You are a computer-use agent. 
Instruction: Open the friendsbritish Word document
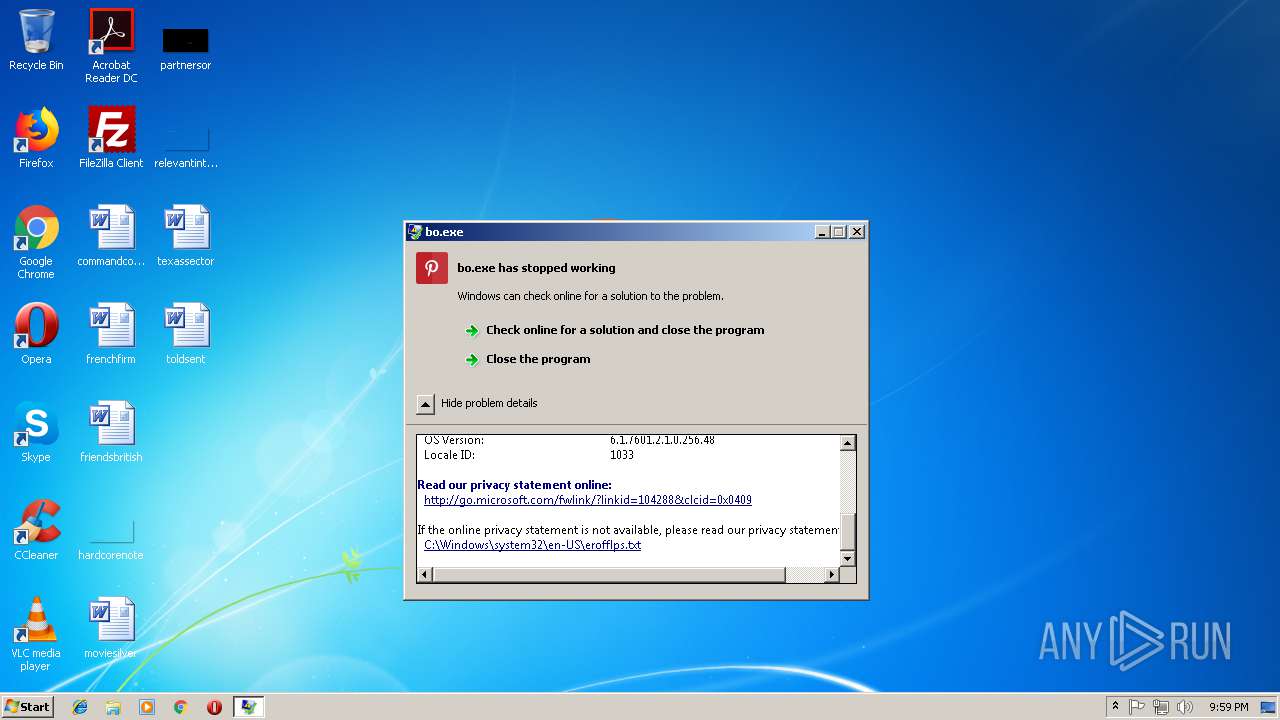[111, 432]
